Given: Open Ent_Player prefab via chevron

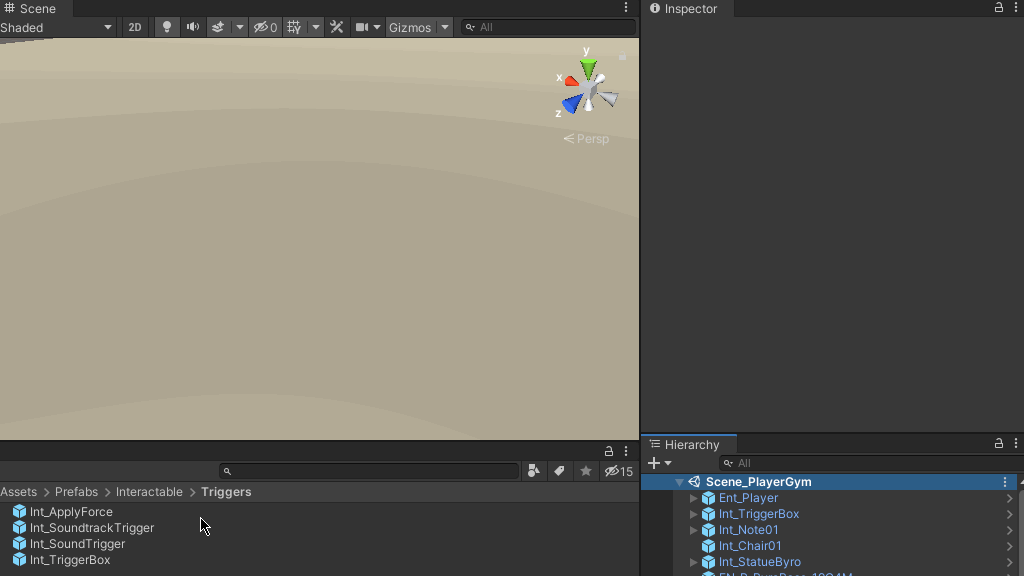Looking at the screenshot, I should coord(1010,498).
